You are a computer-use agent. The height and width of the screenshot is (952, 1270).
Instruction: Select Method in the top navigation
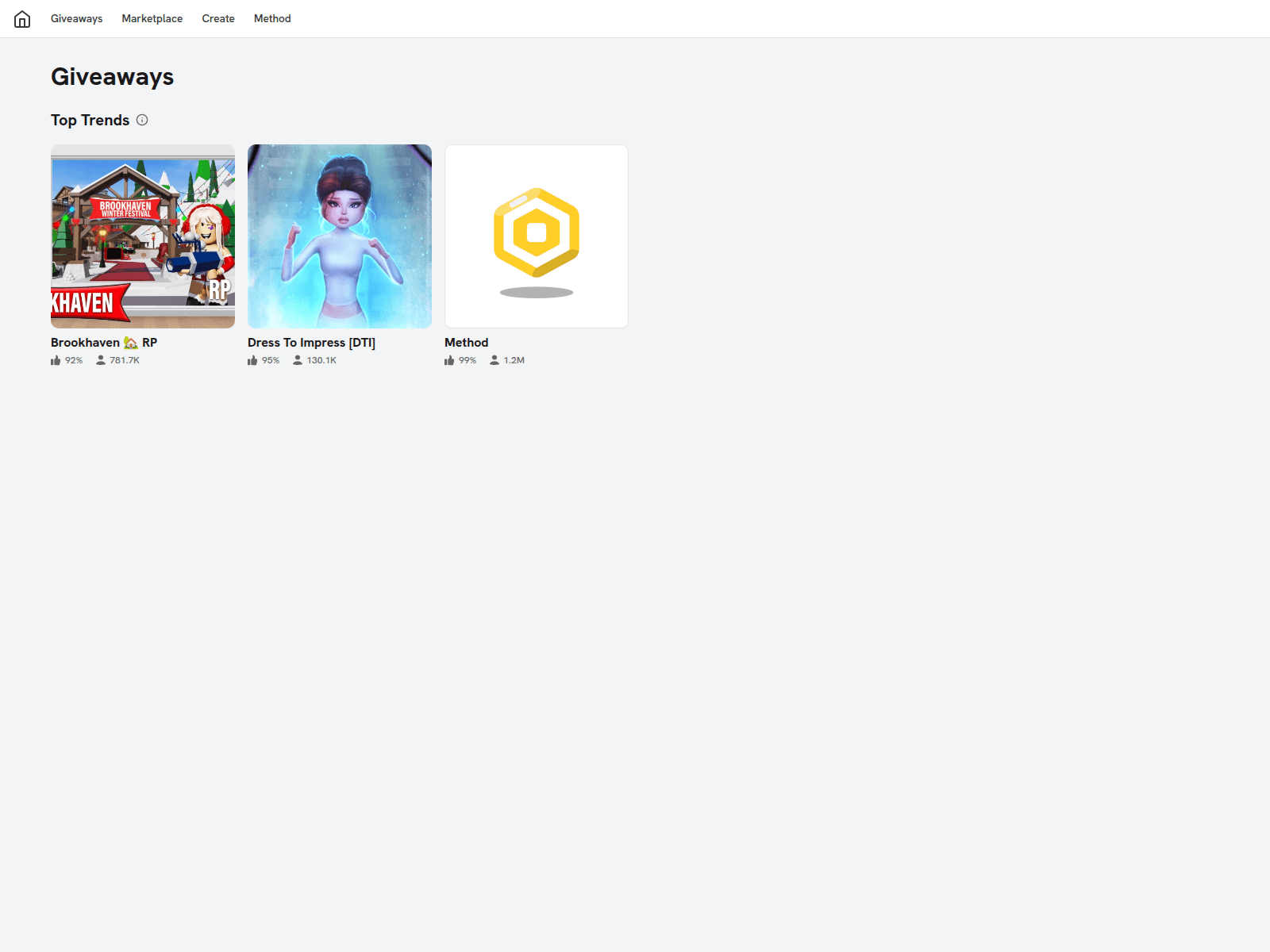tap(272, 18)
